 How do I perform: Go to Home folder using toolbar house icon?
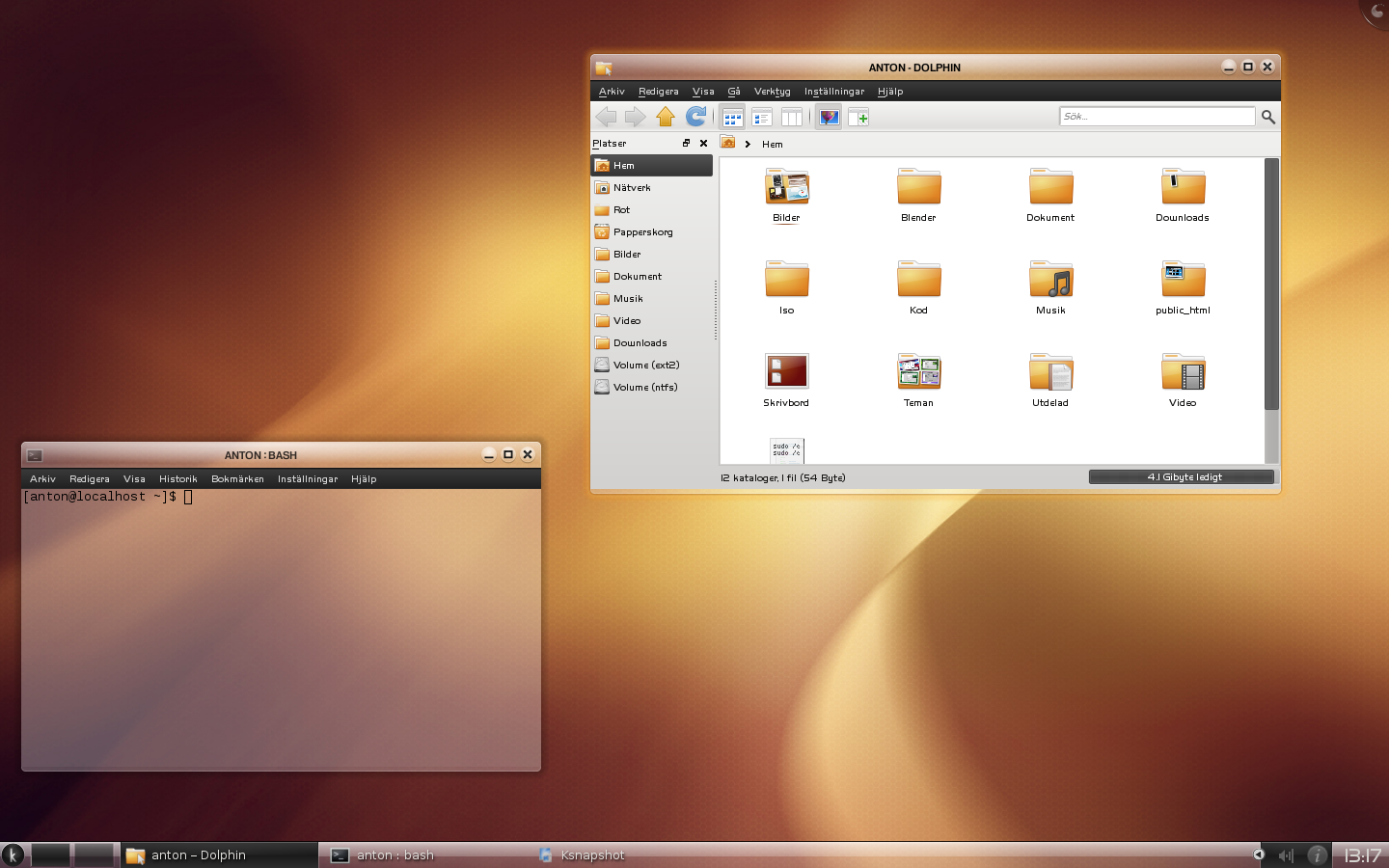(x=666, y=117)
